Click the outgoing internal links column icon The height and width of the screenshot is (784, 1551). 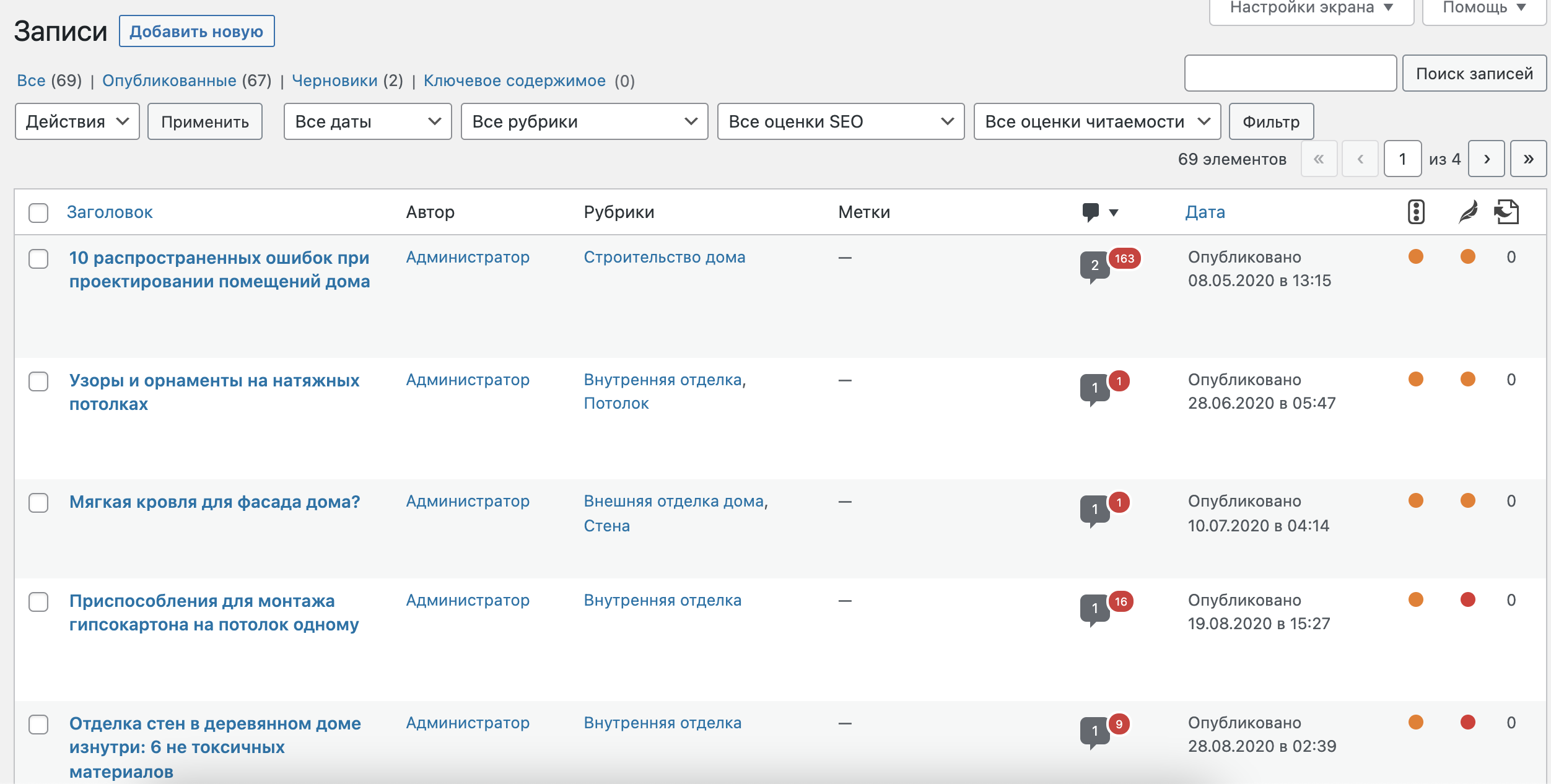(x=1506, y=212)
